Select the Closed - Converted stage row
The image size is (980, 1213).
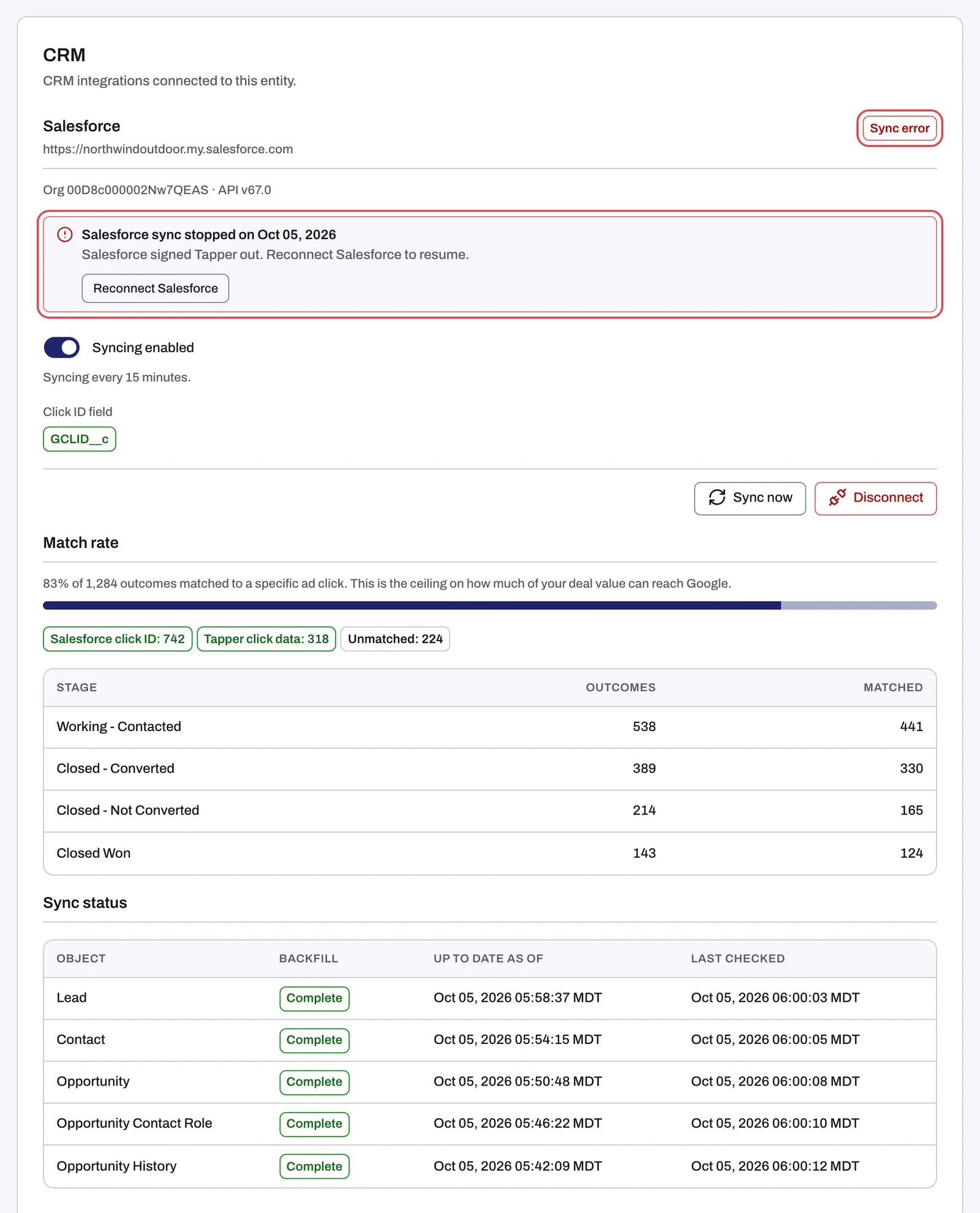click(x=490, y=769)
